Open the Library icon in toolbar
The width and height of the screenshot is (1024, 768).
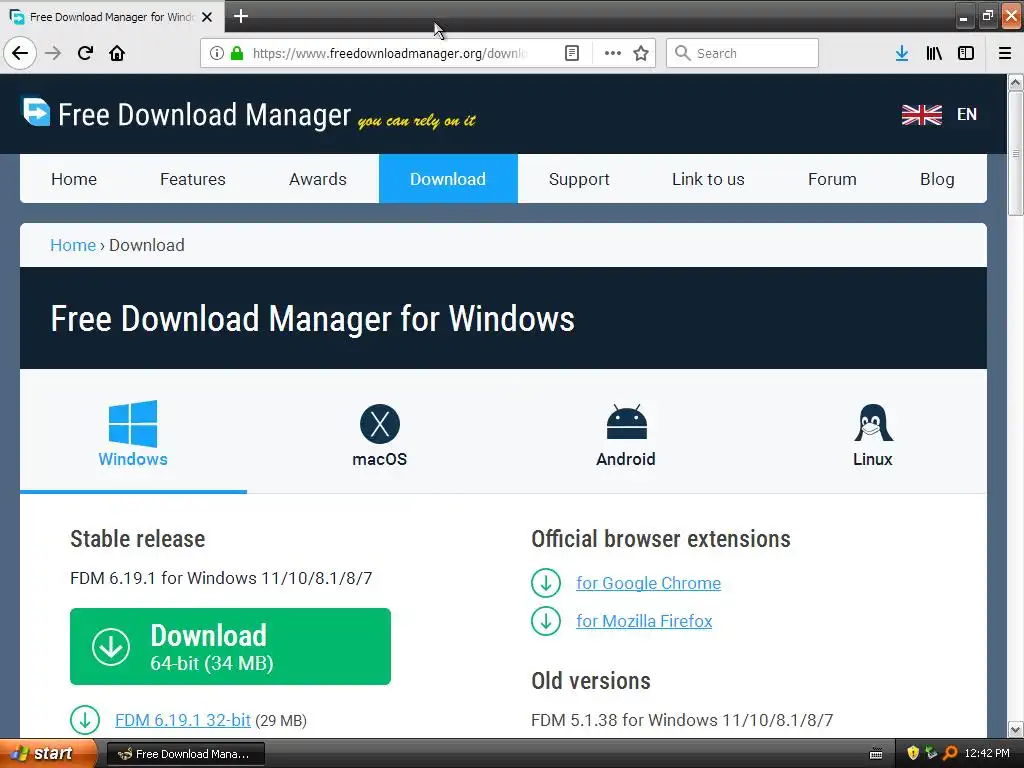click(x=934, y=53)
